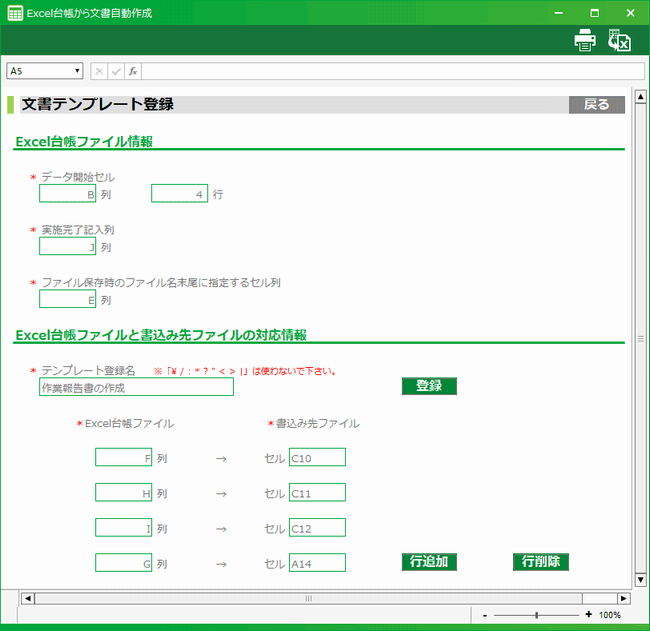Image resolution: width=650 pixels, height=631 pixels.
Task: Click the 登録 button
Action: 429,386
